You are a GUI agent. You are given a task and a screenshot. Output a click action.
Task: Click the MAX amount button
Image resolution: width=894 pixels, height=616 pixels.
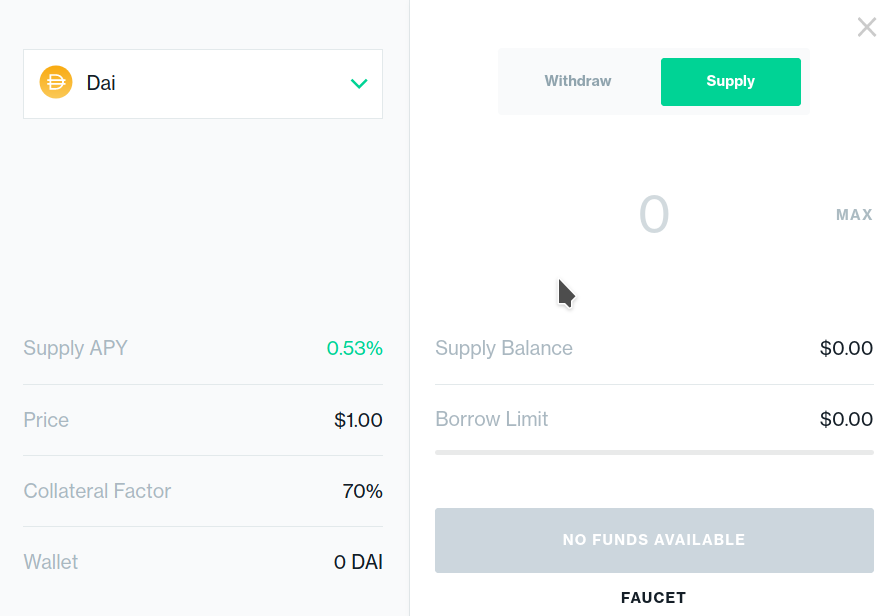(854, 214)
